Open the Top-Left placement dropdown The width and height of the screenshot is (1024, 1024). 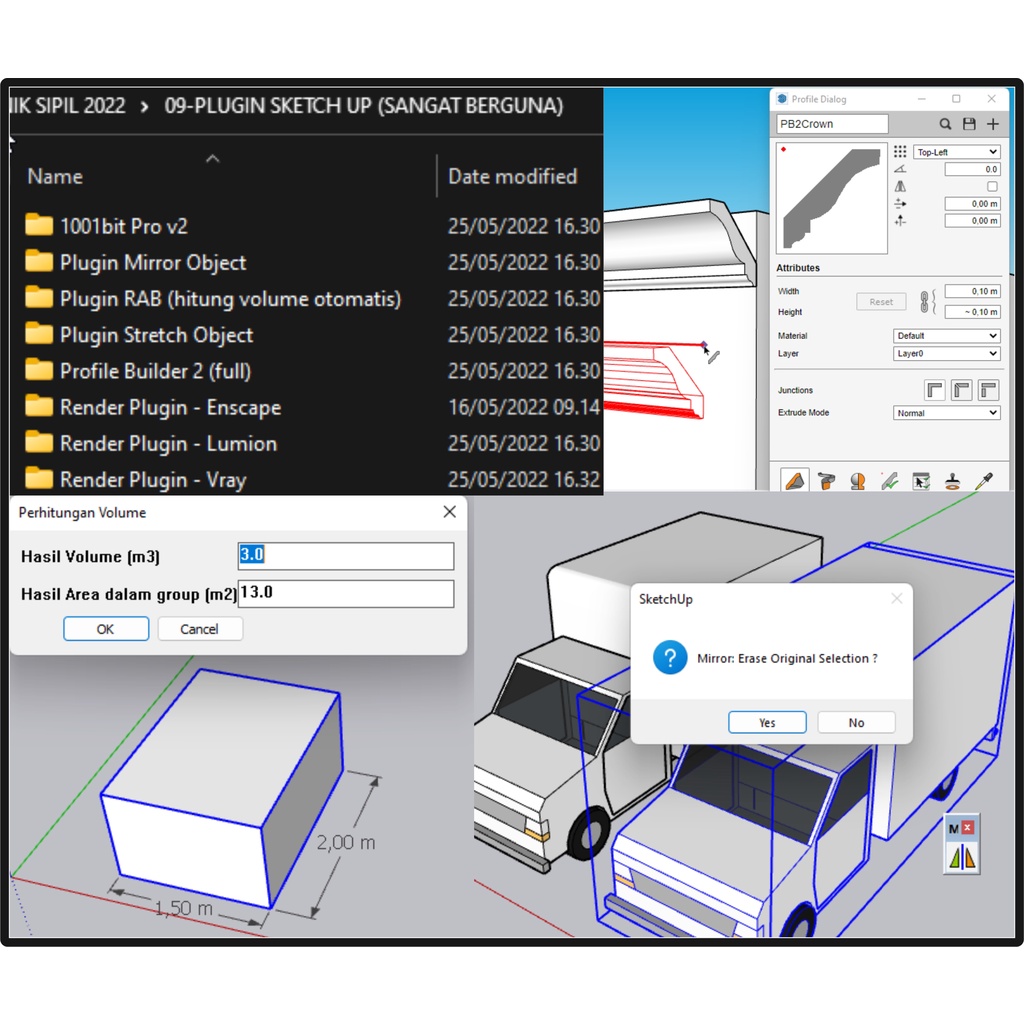(956, 152)
